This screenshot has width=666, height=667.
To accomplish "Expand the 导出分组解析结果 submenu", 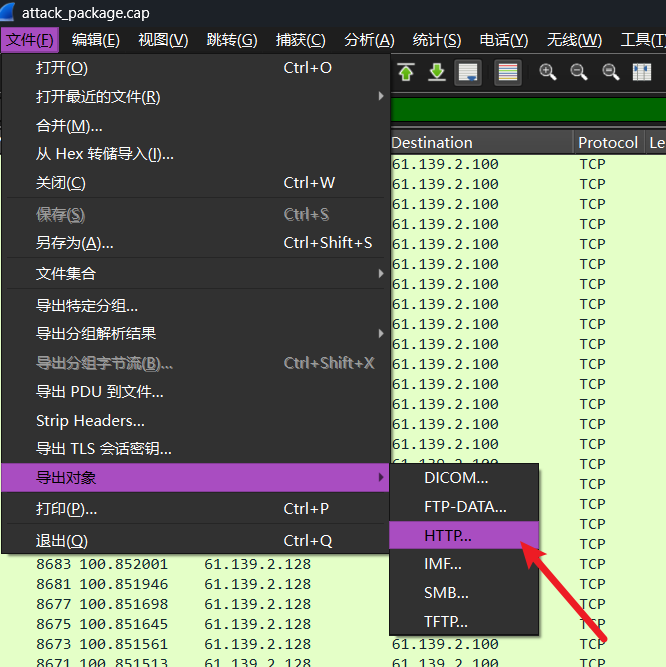I will coord(195,334).
